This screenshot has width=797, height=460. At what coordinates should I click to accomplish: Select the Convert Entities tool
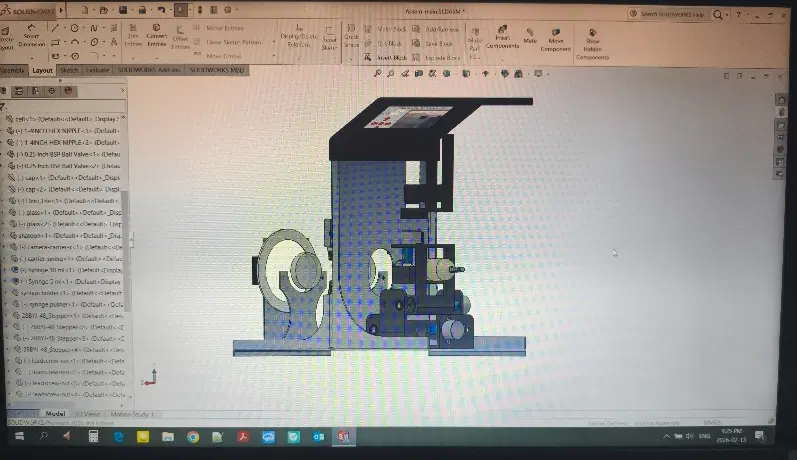[157, 36]
